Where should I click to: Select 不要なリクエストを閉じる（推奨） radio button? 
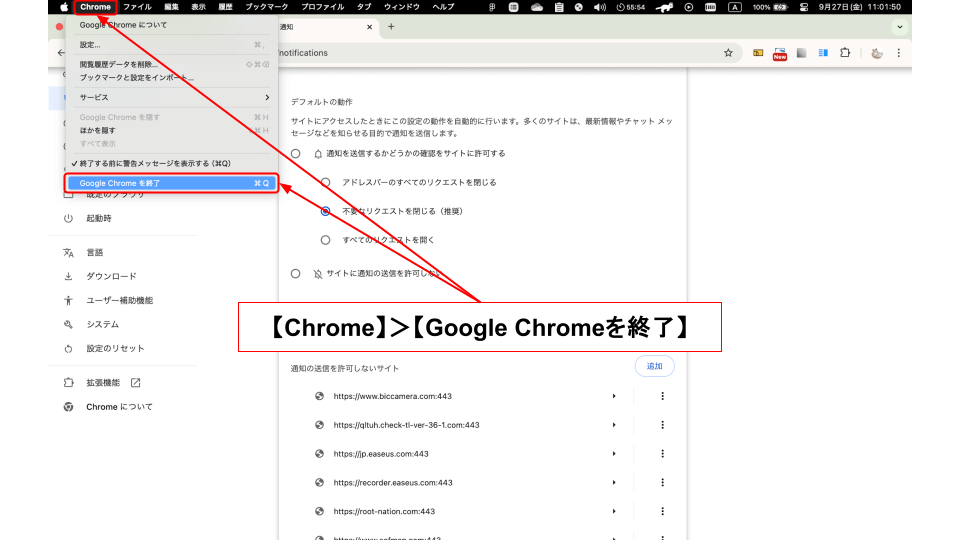pos(325,211)
